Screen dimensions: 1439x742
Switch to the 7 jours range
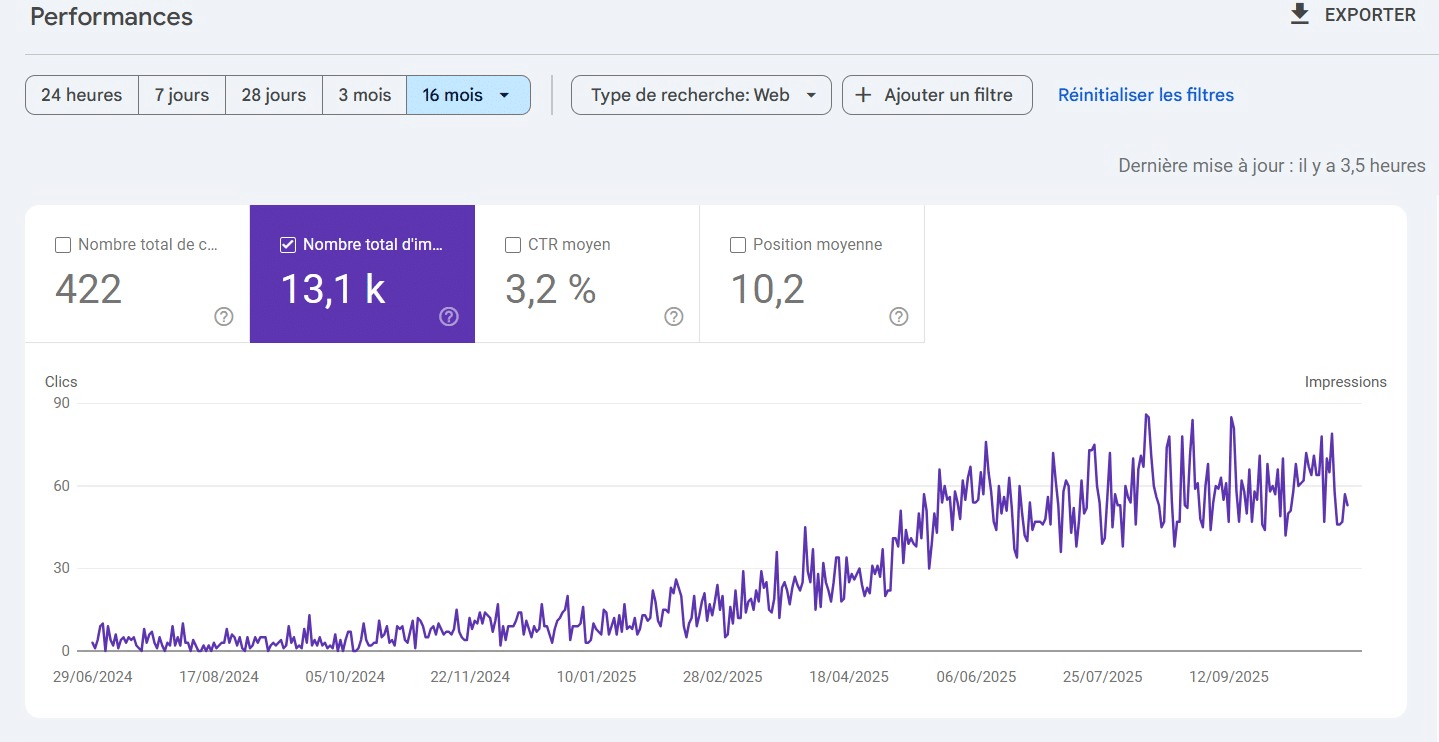[x=182, y=95]
